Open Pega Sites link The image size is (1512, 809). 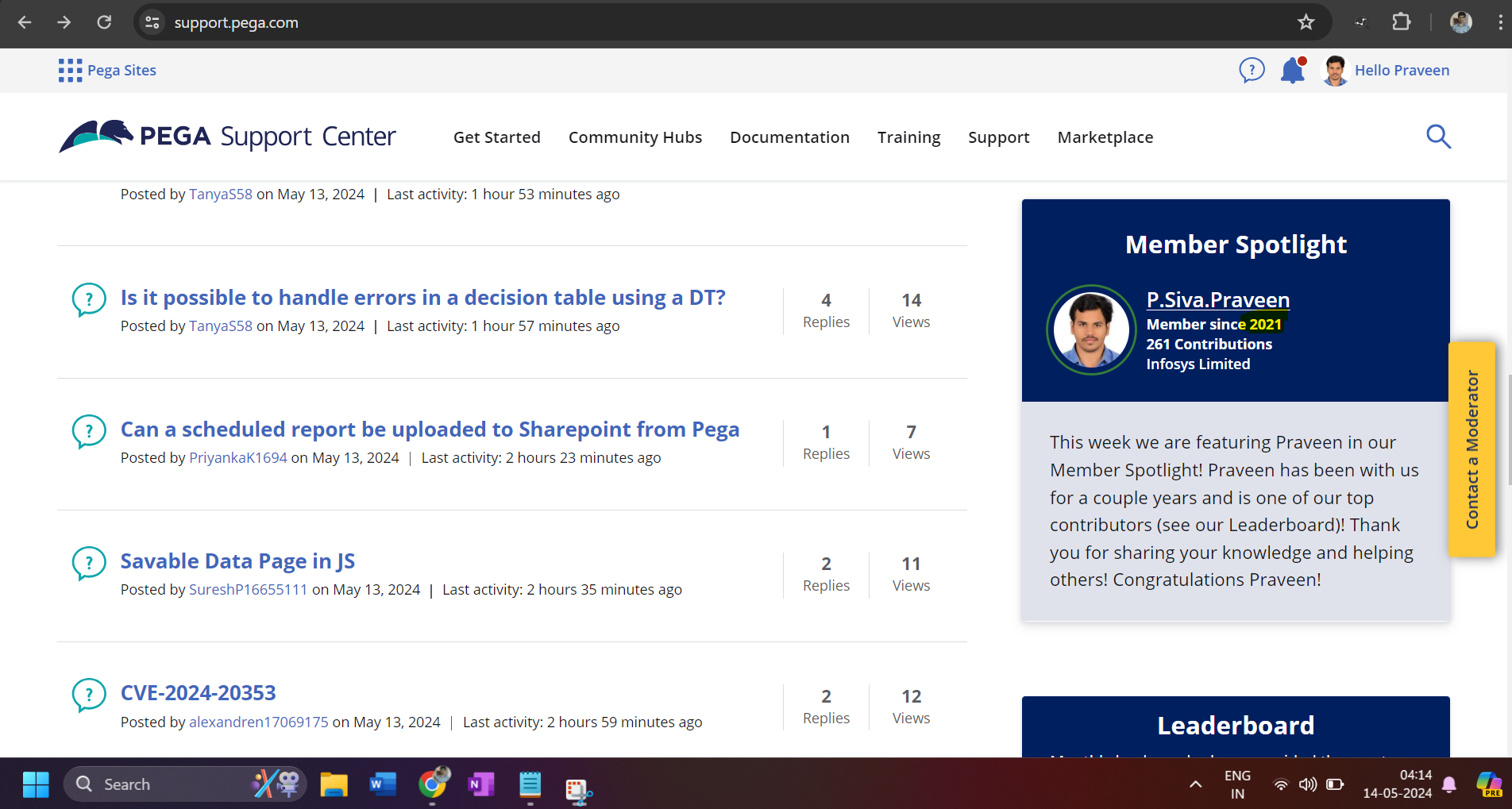pyautogui.click(x=121, y=70)
